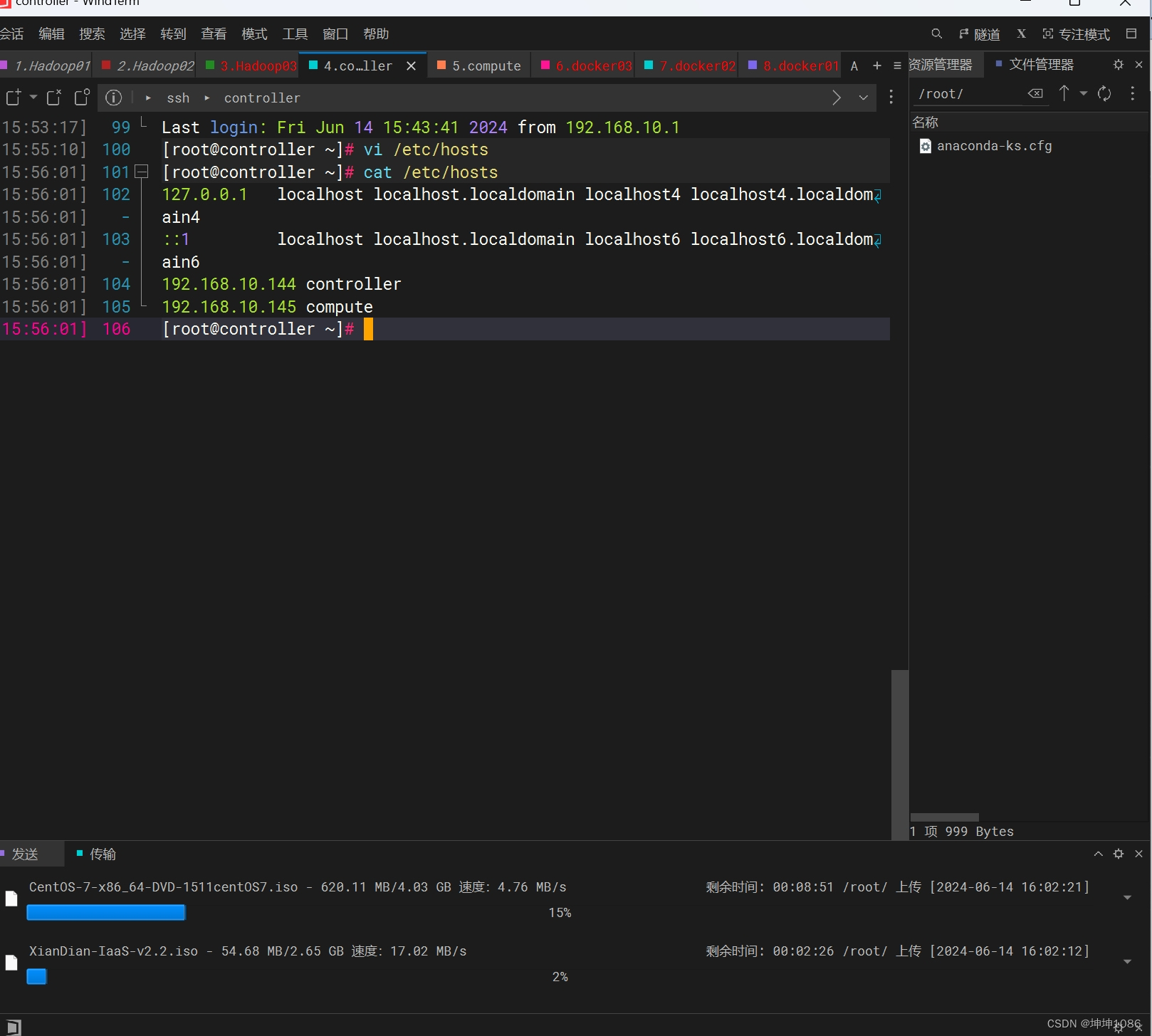This screenshot has width=1152, height=1036.
Task: Open the 窗口 menu
Action: 335,33
